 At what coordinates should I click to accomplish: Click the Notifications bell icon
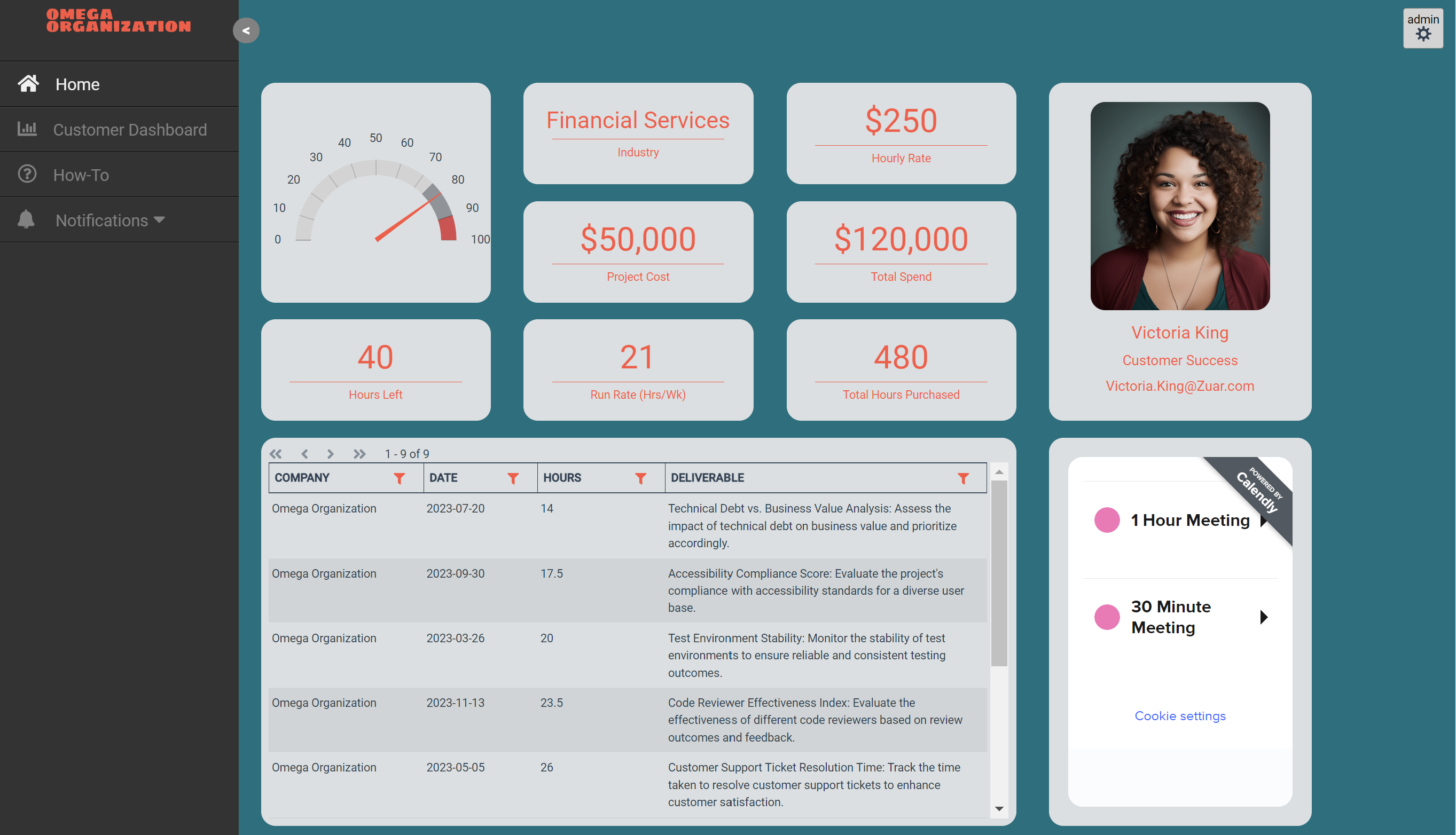tap(27, 219)
